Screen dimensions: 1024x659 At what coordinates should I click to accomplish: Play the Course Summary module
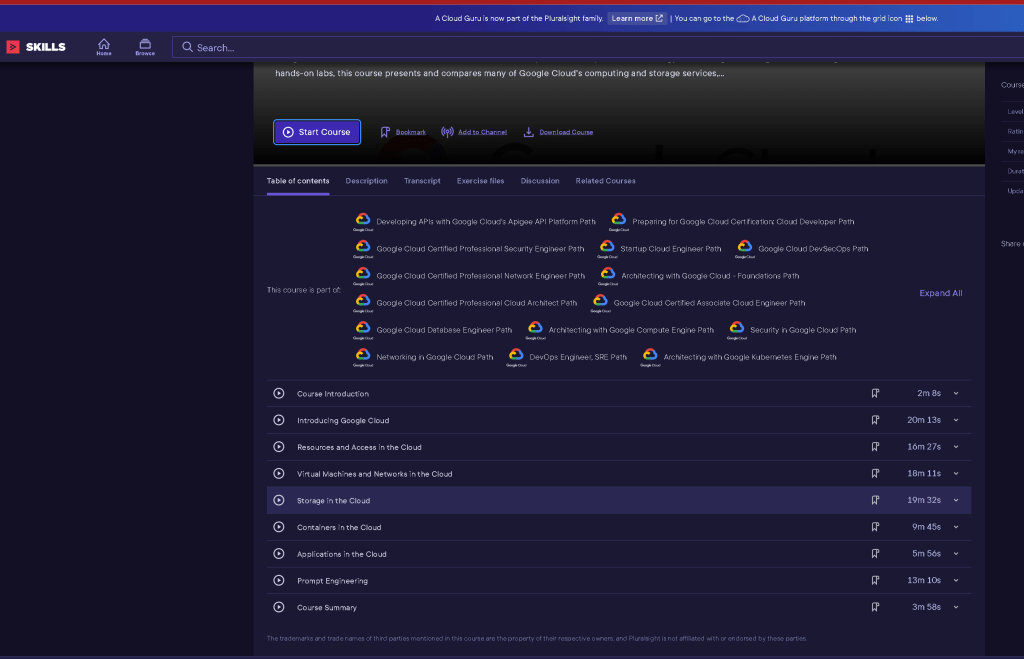point(279,607)
